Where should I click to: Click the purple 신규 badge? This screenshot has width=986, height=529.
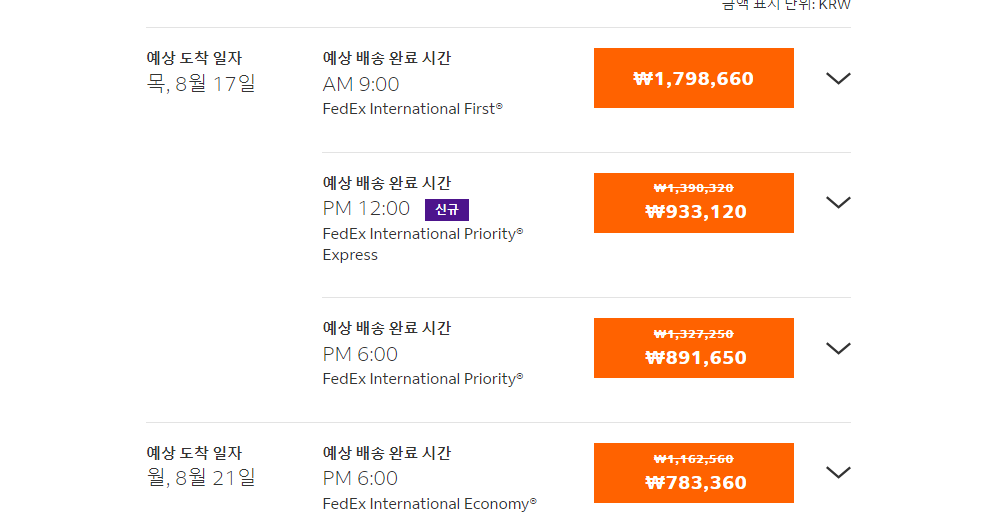click(446, 209)
